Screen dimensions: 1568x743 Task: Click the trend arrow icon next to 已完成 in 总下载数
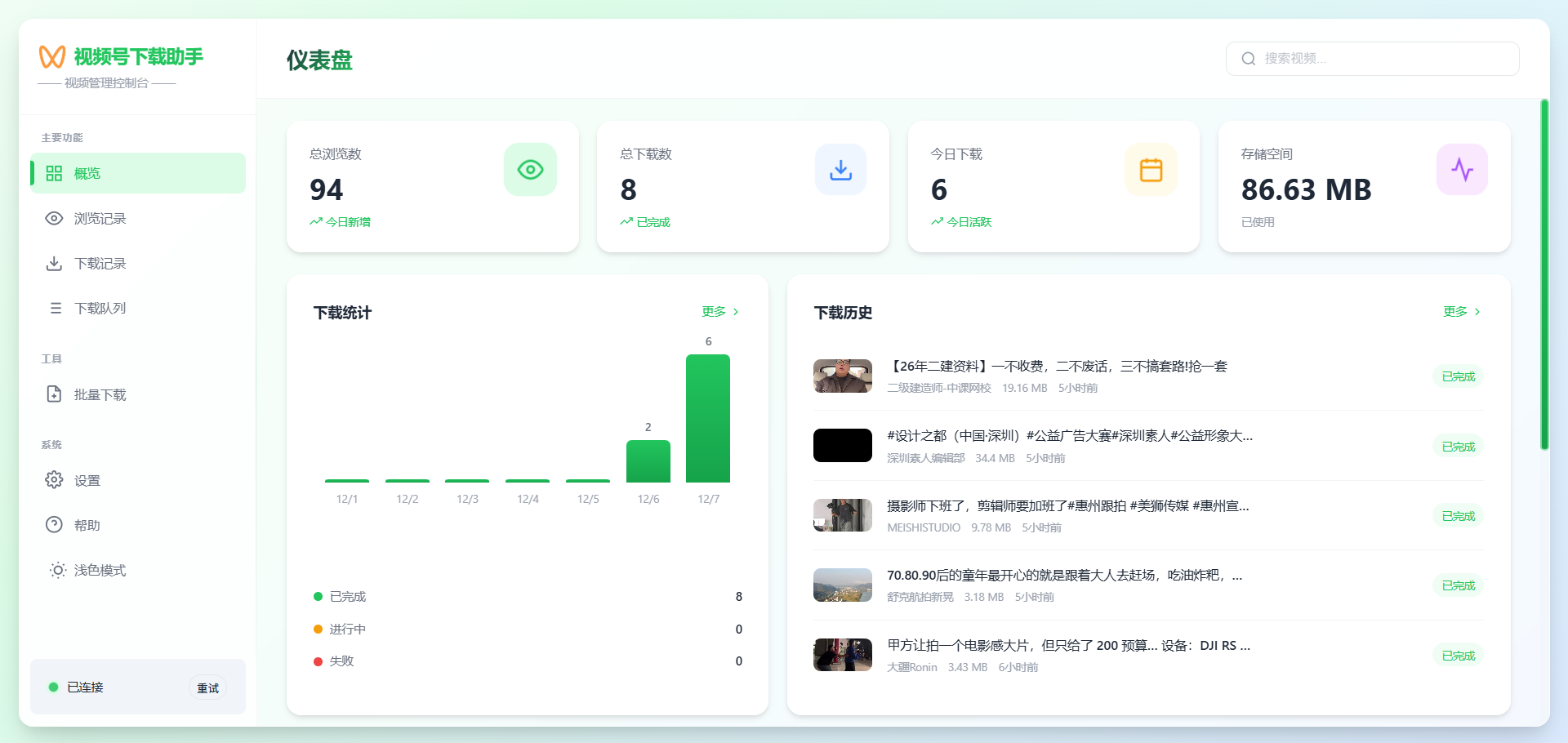point(626,221)
